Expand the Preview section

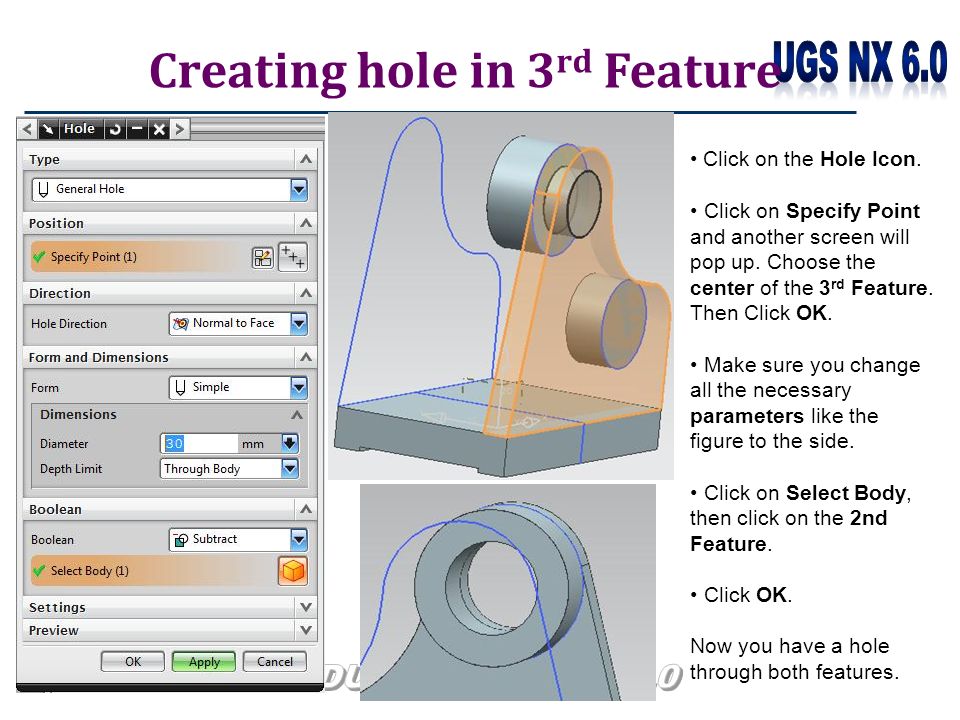click(x=306, y=630)
